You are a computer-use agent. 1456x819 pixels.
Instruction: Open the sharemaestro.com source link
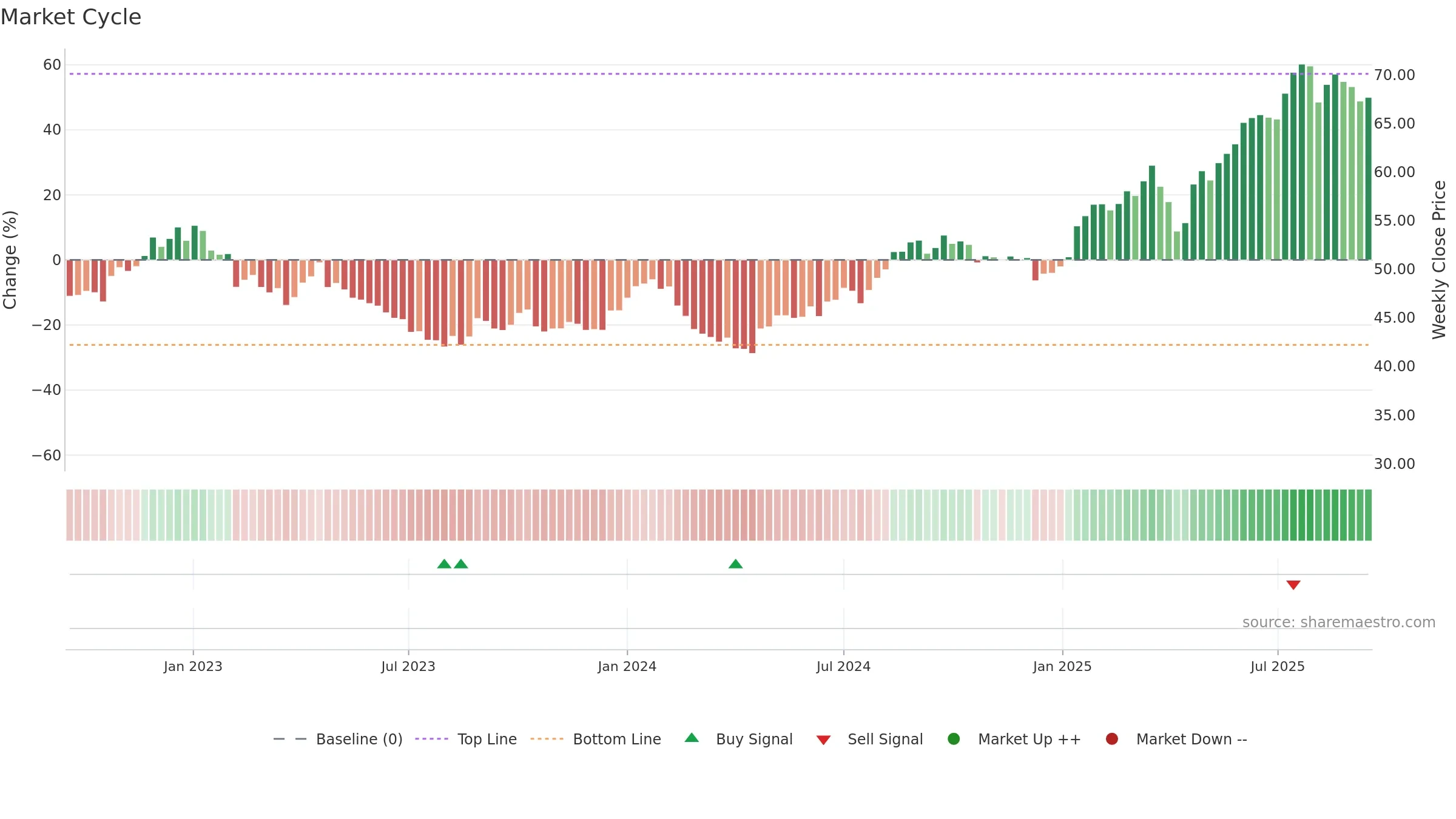pos(1339,622)
